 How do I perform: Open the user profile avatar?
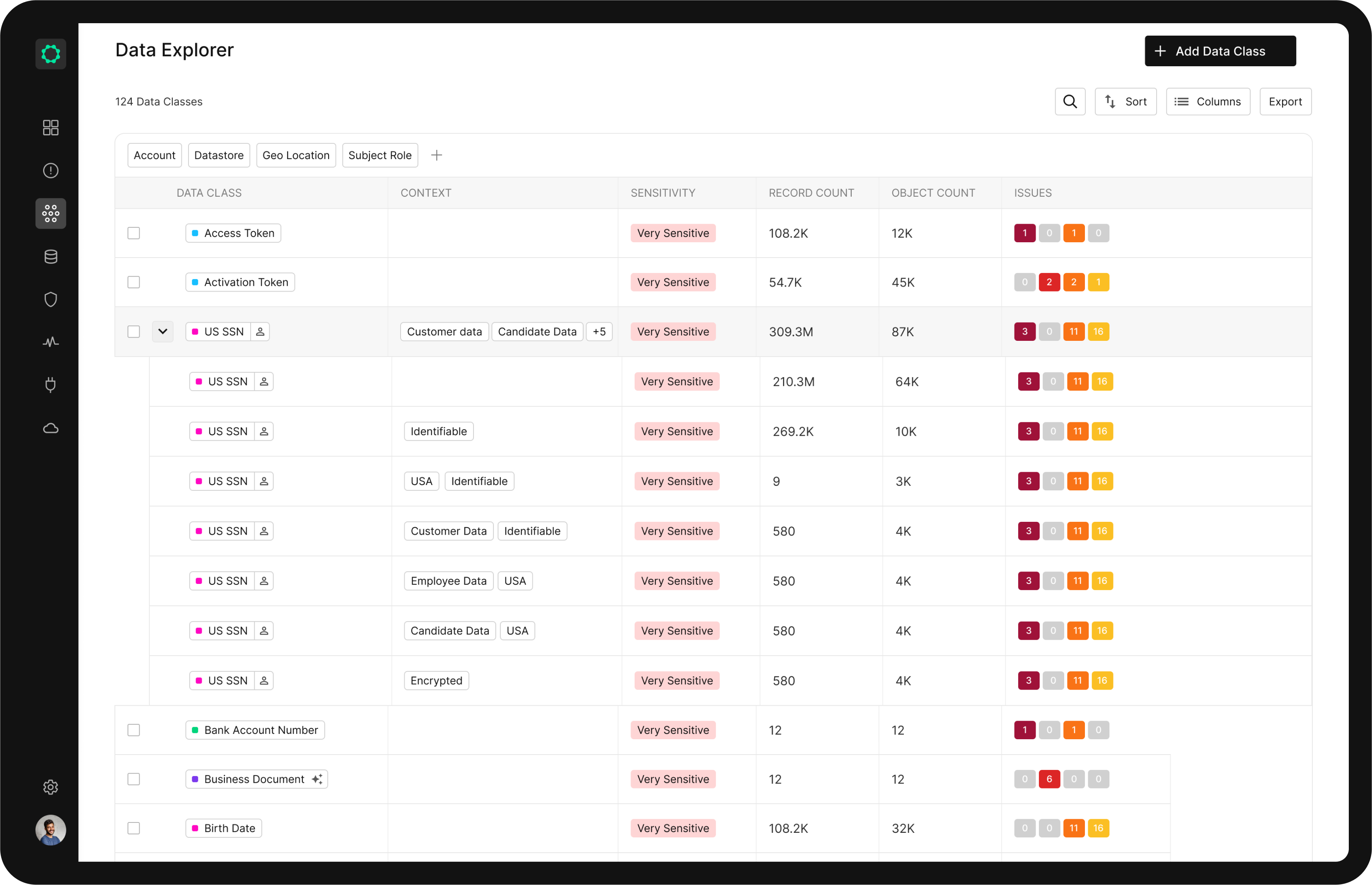(51, 830)
